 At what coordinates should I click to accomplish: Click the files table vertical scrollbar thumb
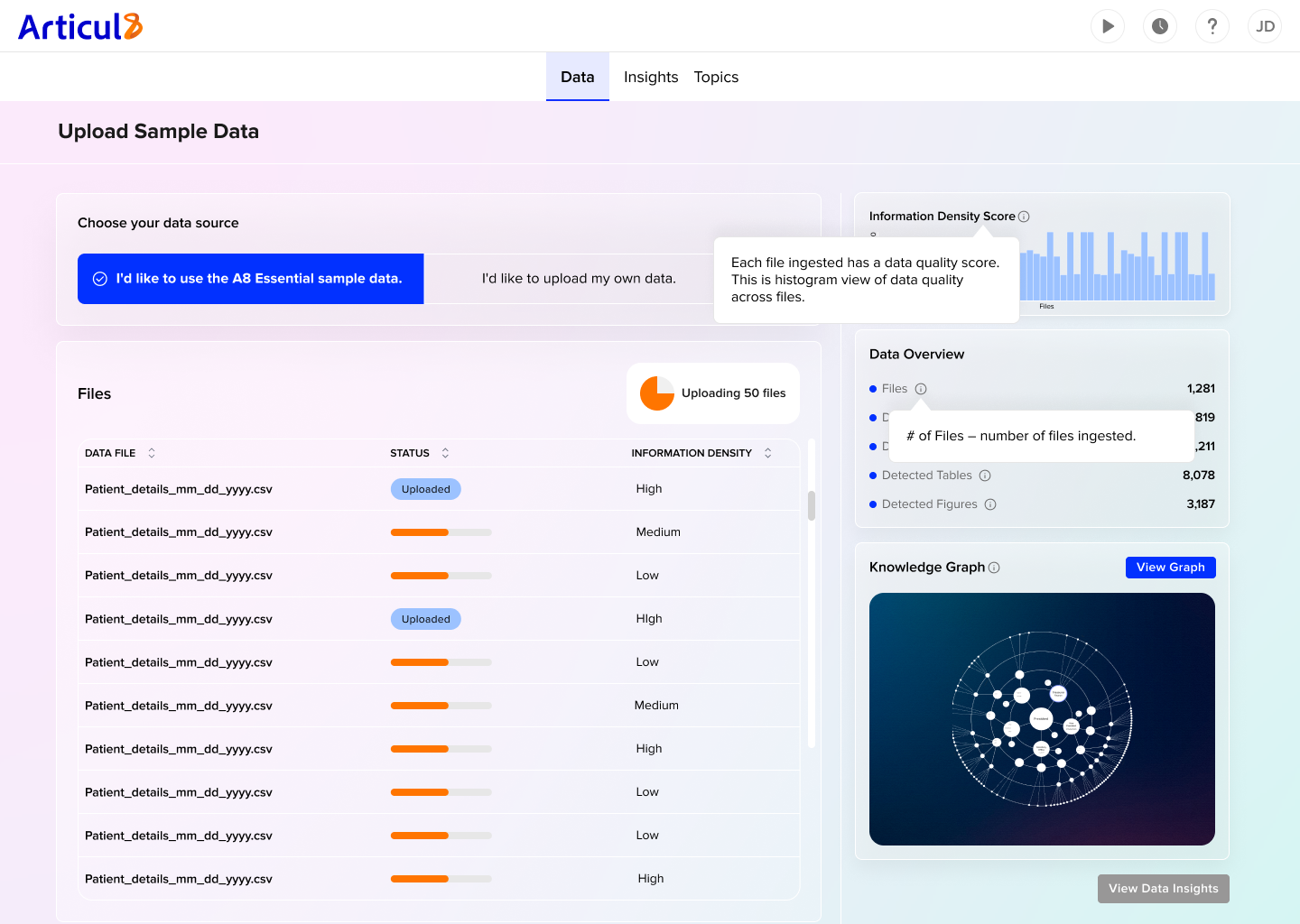coord(812,505)
